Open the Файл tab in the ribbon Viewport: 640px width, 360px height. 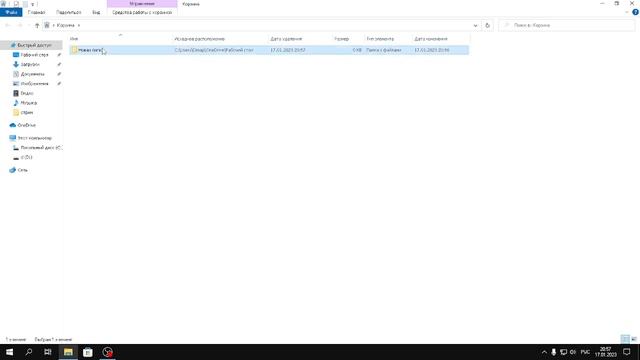[11, 12]
